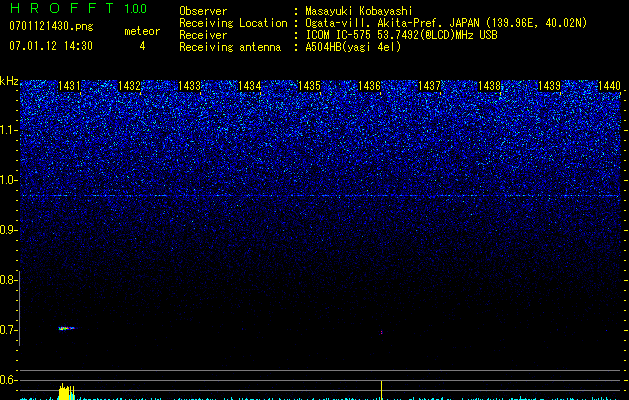
Task: Click the 1439 time marker
Action: tap(549, 86)
